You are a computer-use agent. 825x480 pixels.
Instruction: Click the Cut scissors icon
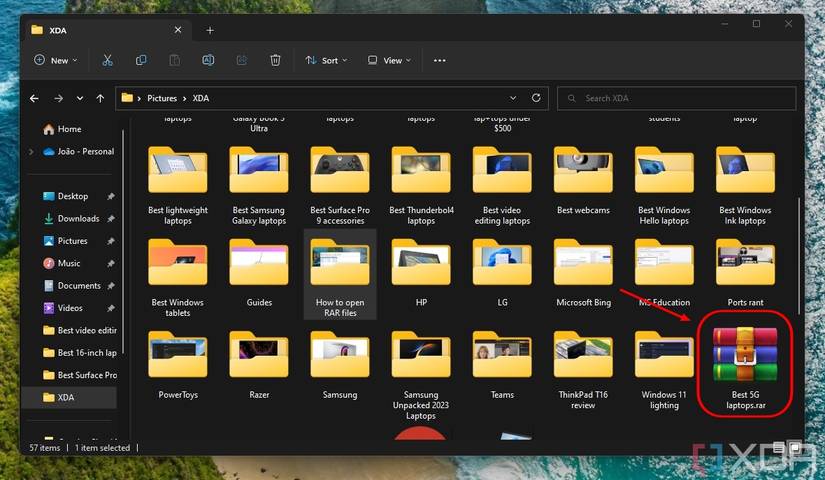[x=107, y=60]
